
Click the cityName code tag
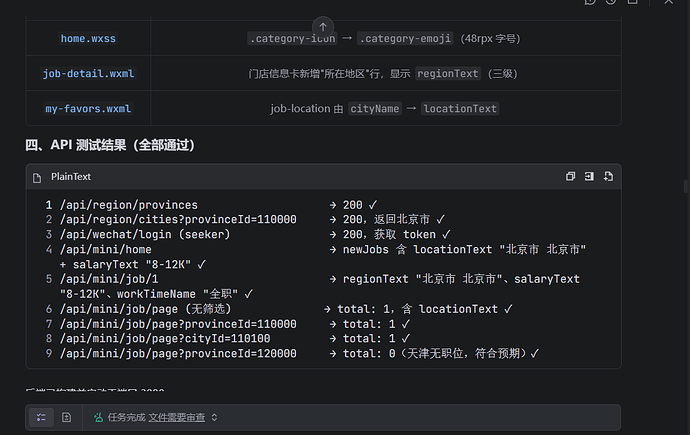click(374, 109)
